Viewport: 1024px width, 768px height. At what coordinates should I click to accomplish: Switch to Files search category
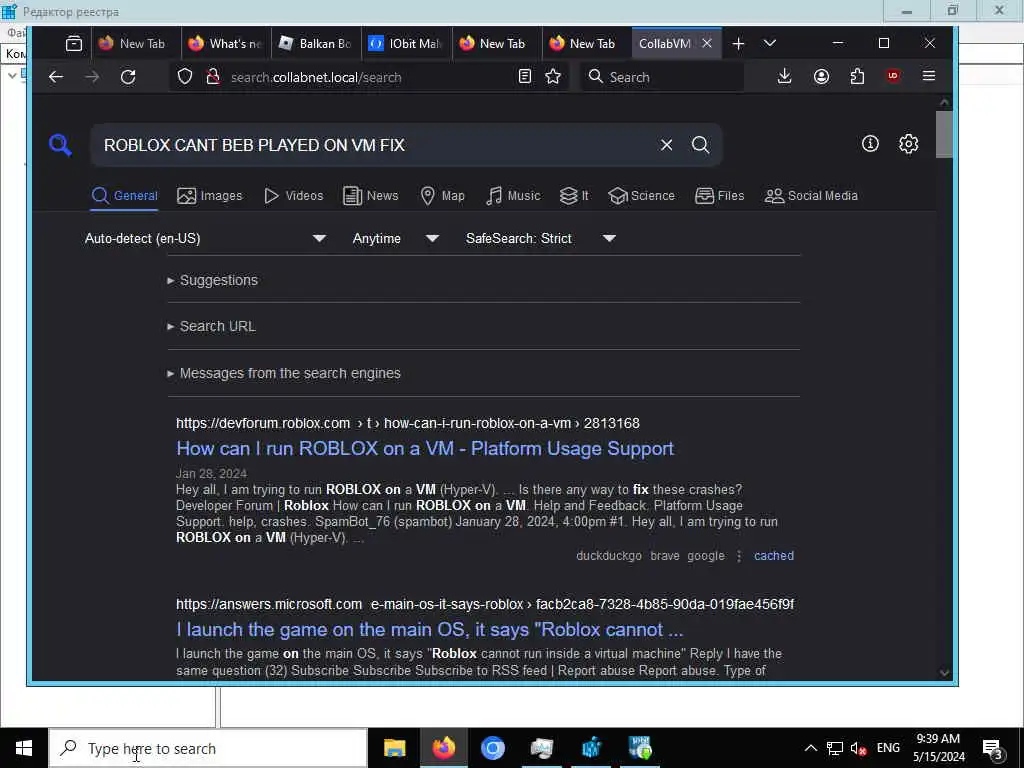720,195
